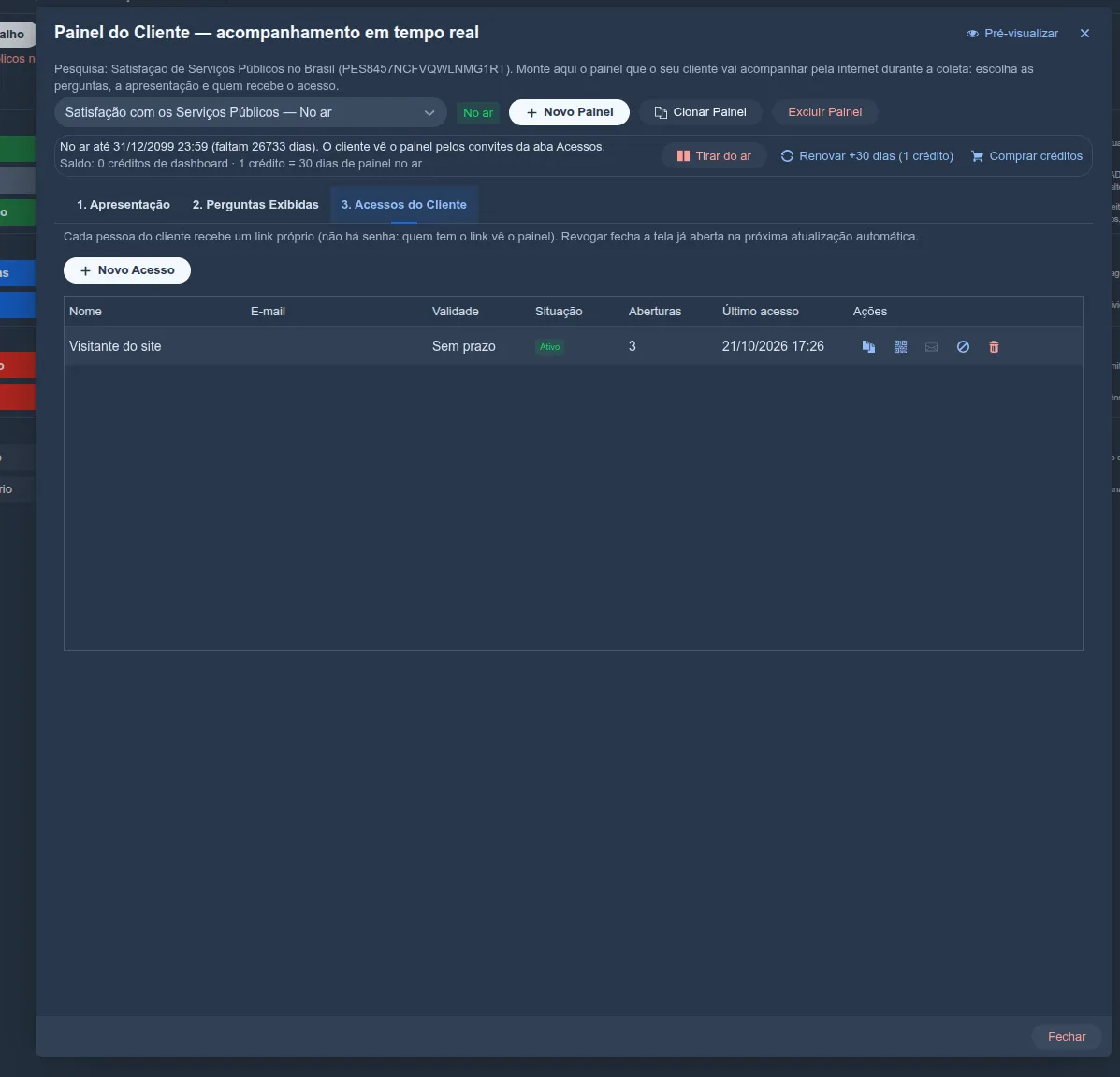Click Clonar Painel button
This screenshot has height=1077, width=1120.
(x=700, y=112)
